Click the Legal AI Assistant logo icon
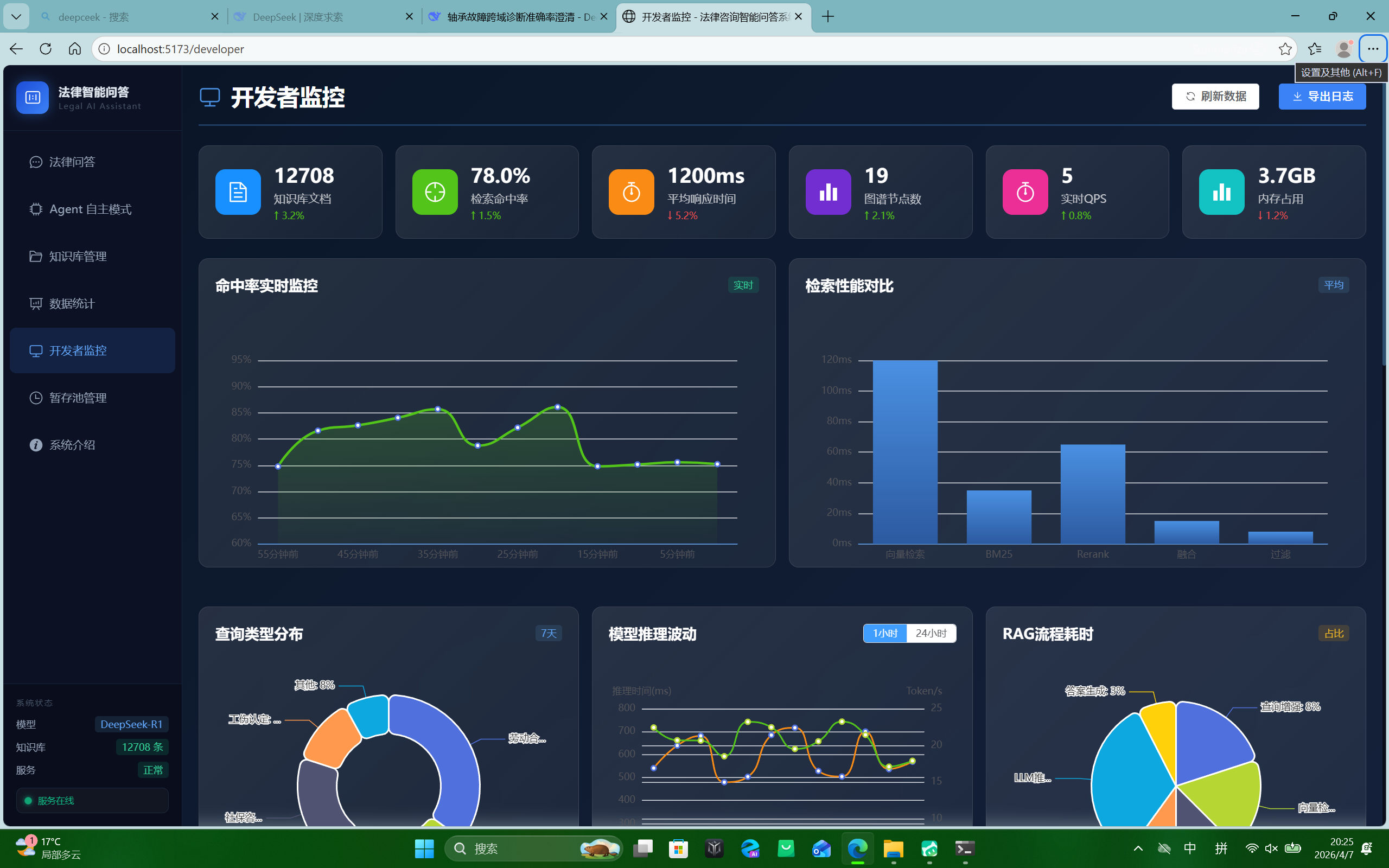Viewport: 1389px width, 868px height. [33, 98]
